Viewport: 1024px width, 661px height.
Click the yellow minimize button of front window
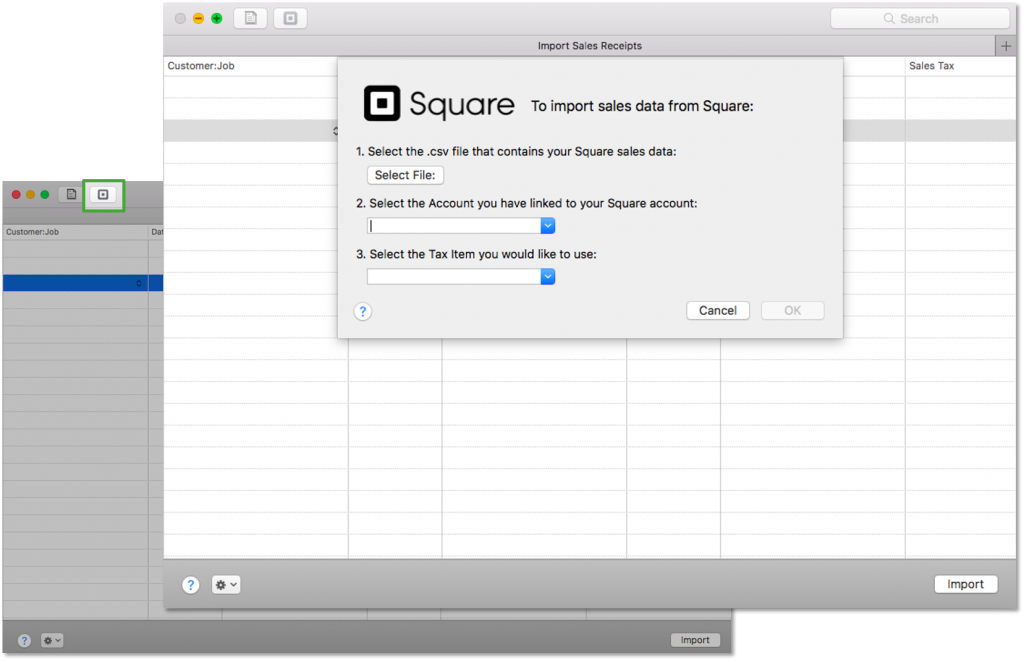pyautogui.click(x=199, y=18)
